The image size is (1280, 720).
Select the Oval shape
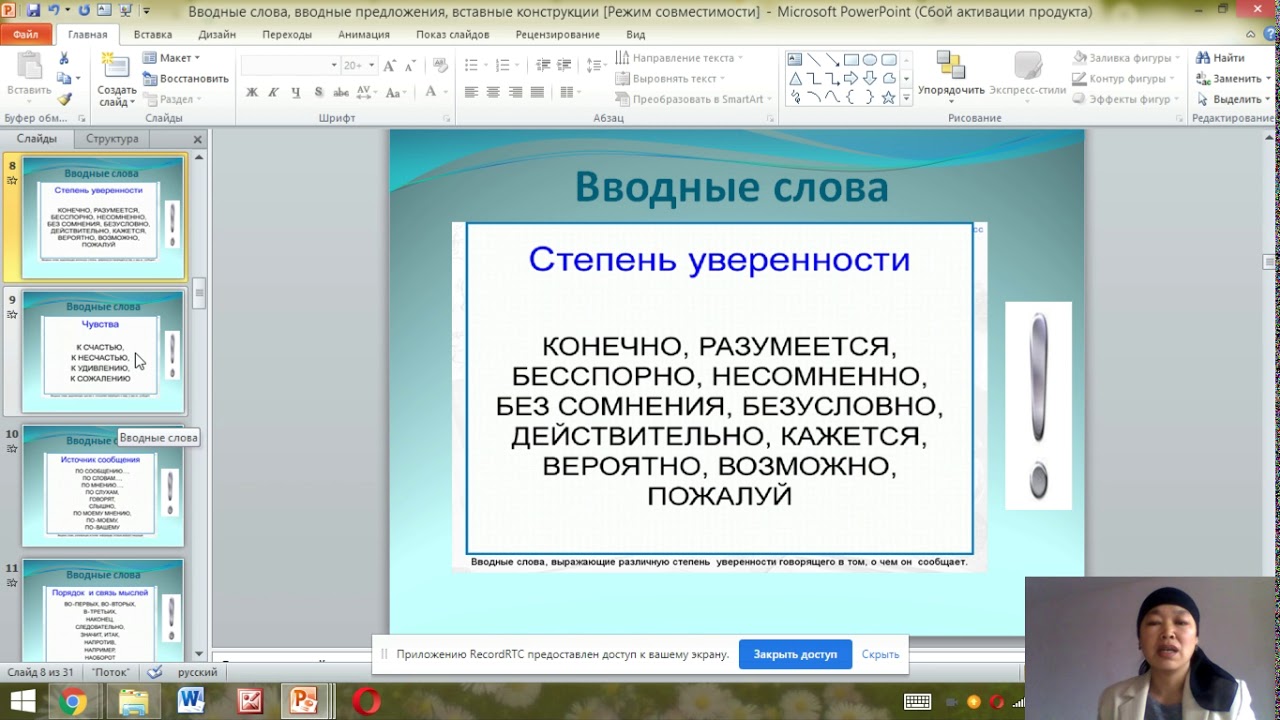coord(870,60)
